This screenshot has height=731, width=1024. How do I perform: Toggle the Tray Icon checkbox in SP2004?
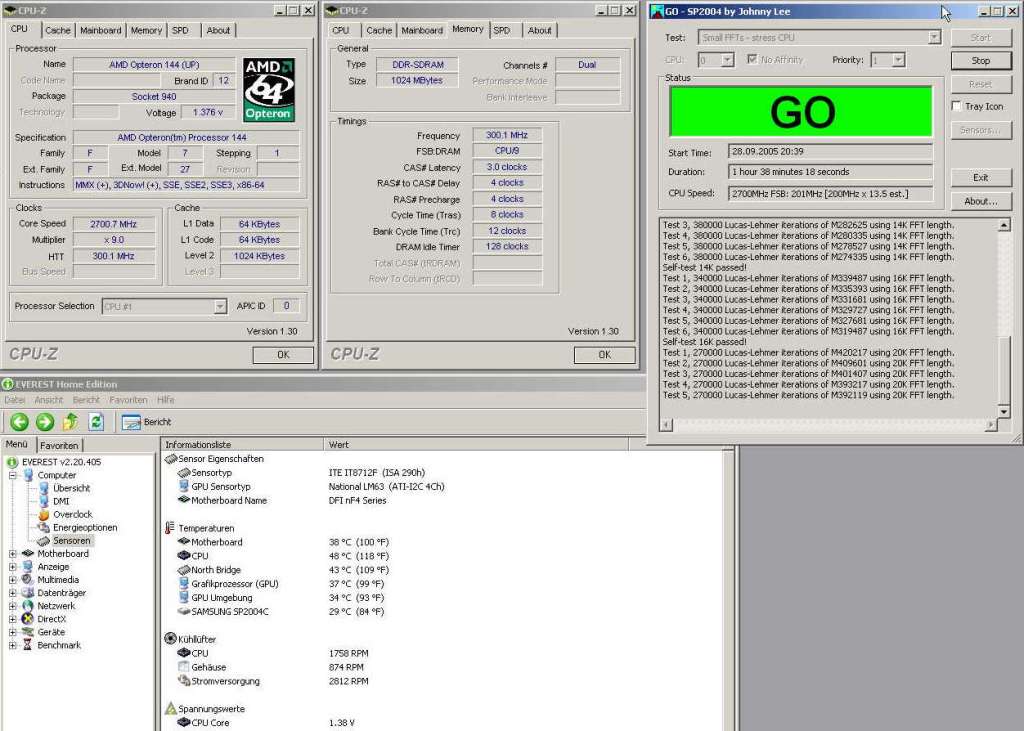pos(956,106)
